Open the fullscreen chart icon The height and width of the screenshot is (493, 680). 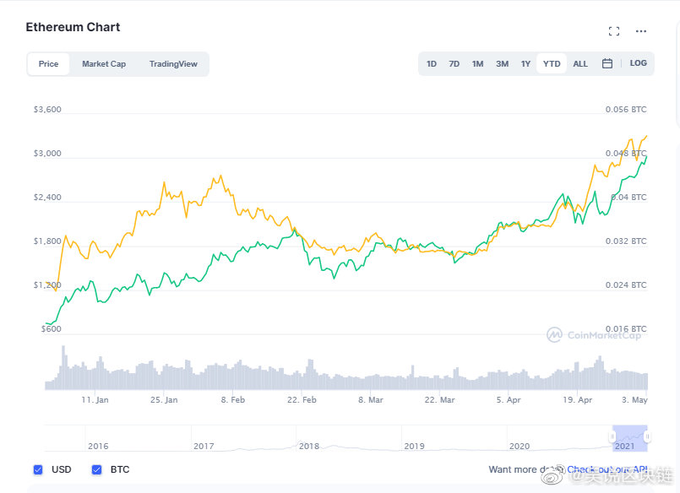tap(614, 31)
